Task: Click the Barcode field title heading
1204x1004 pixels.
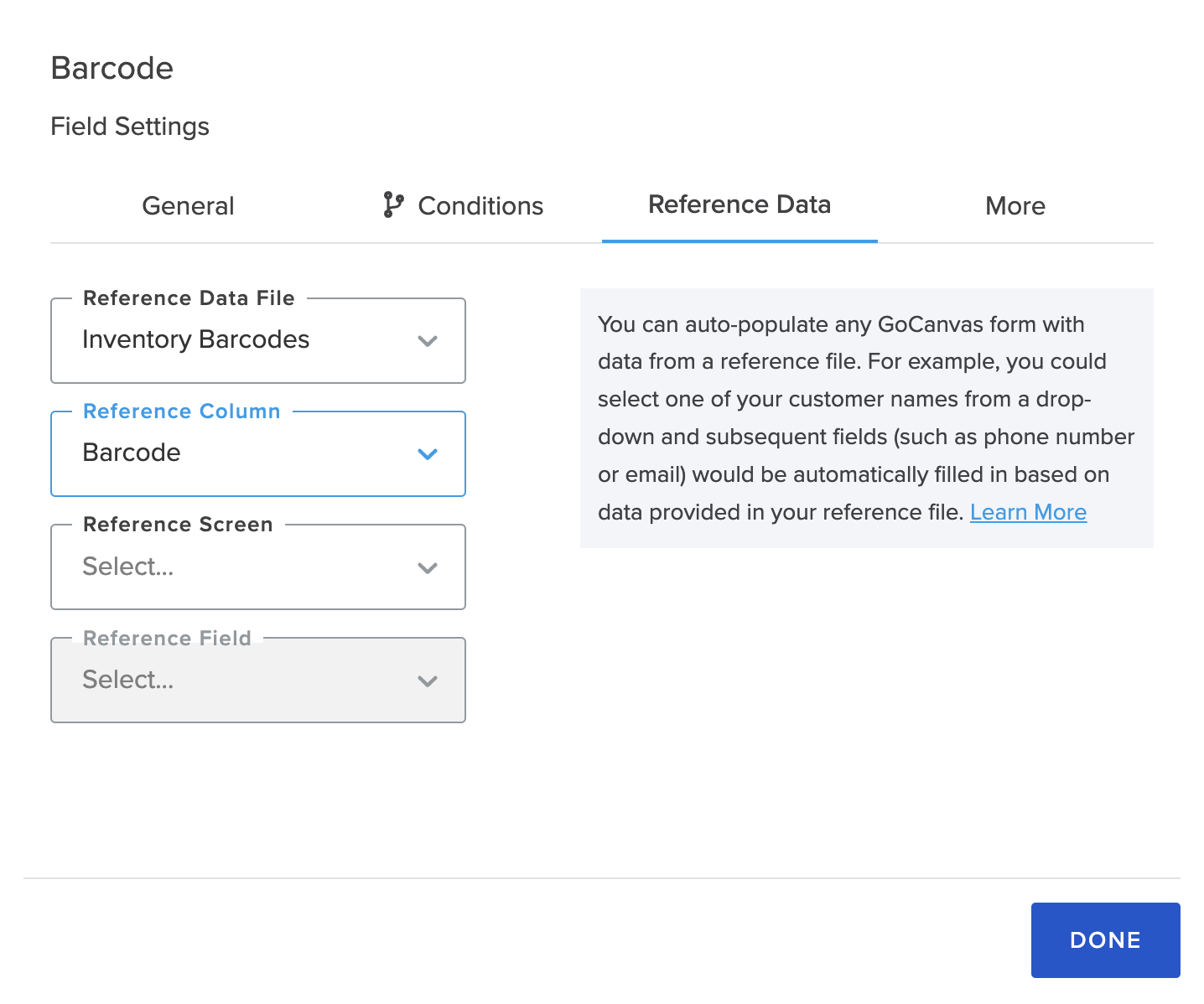Action: pyautogui.click(x=112, y=69)
